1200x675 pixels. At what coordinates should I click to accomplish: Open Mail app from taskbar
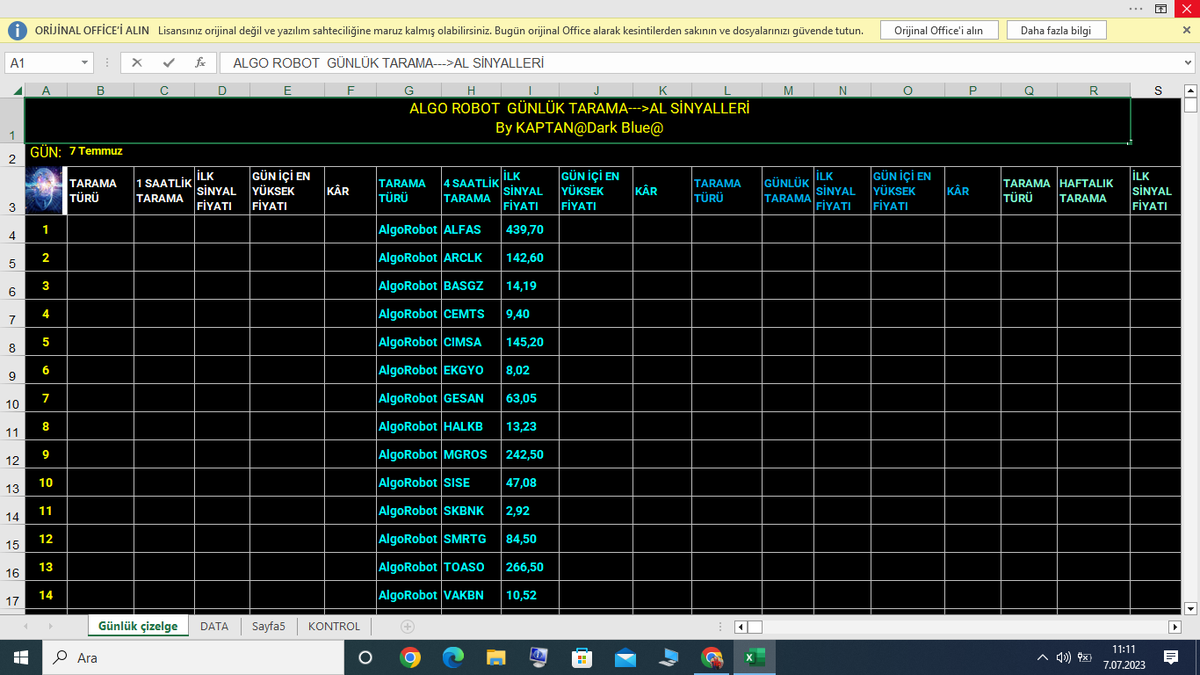pos(625,657)
